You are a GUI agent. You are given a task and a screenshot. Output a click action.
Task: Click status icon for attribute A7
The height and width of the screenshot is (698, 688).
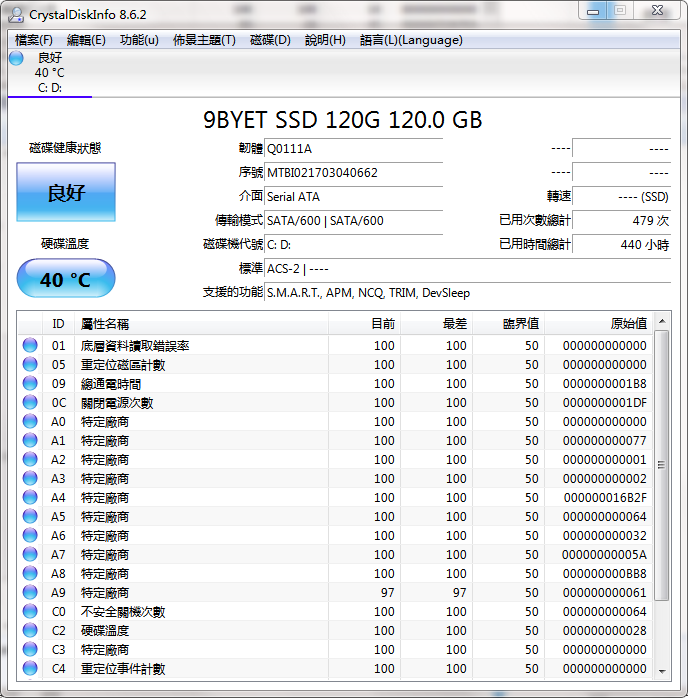point(30,554)
